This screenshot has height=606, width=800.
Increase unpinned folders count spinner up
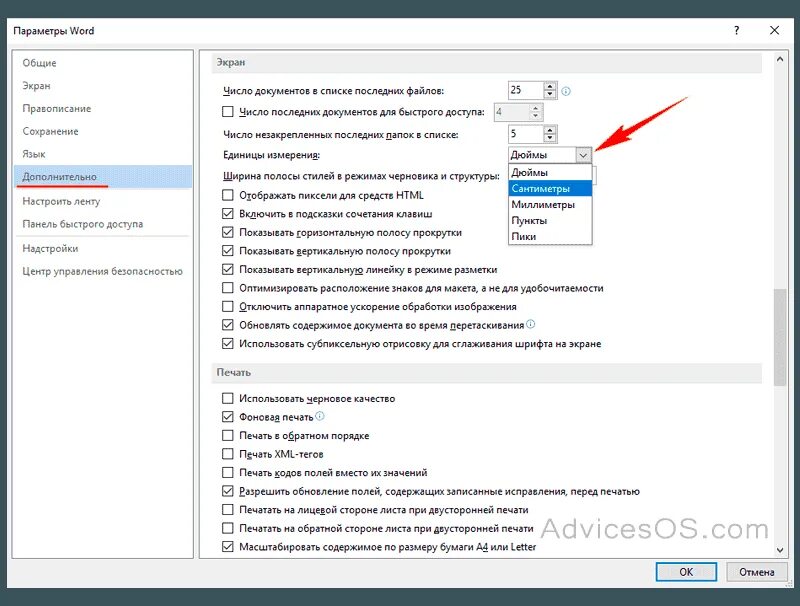[549, 130]
